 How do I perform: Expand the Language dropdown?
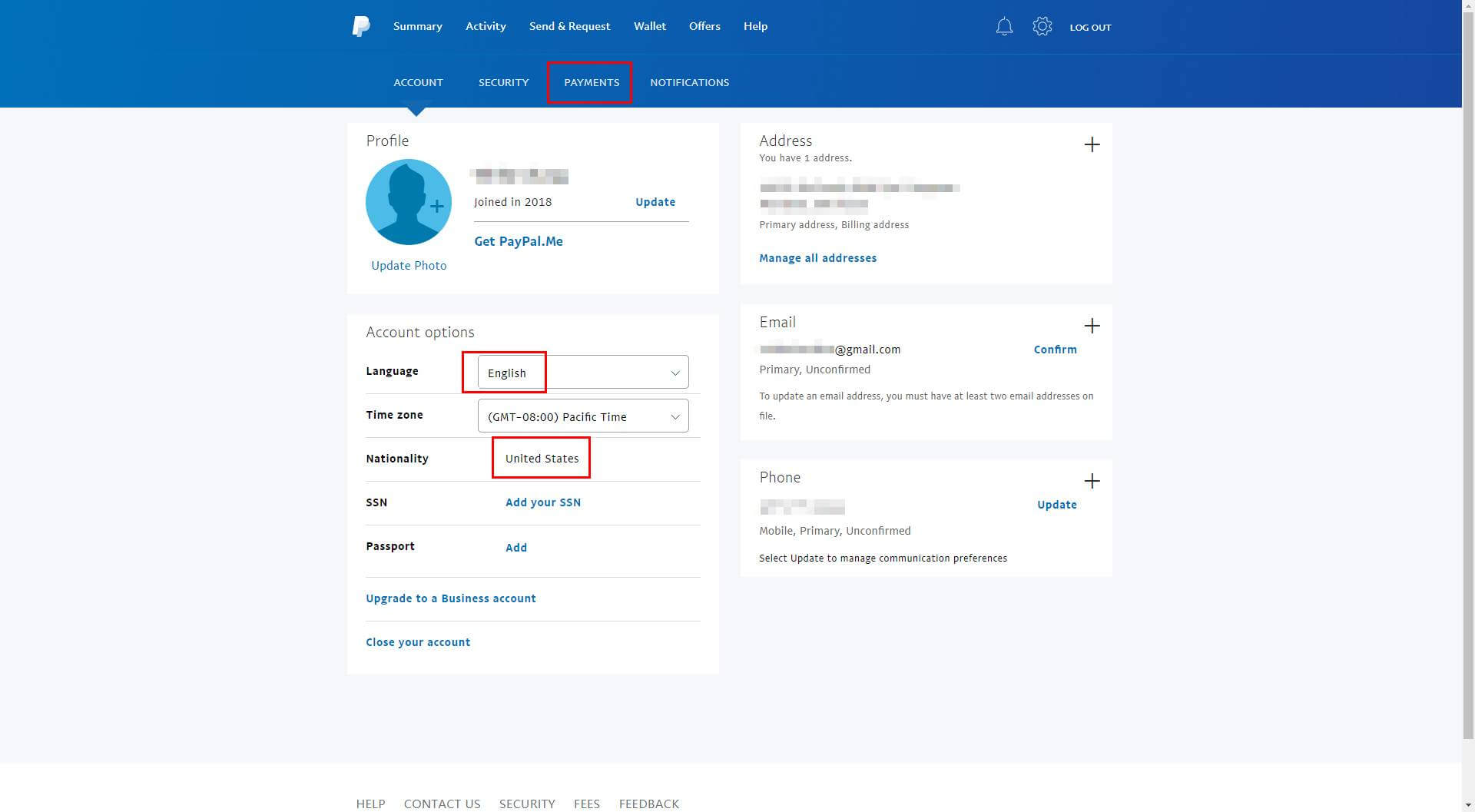583,373
